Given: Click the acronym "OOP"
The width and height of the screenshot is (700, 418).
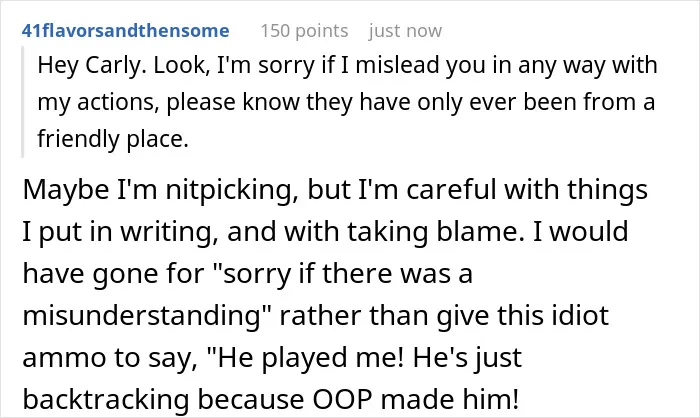Looking at the screenshot, I should pos(342,399).
